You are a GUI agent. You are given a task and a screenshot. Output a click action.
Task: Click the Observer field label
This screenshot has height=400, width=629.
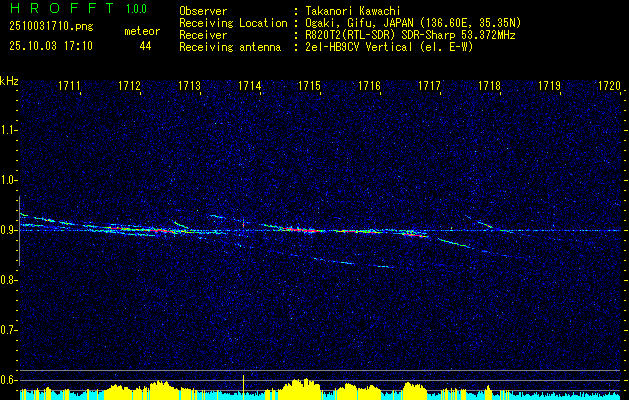(x=203, y=11)
